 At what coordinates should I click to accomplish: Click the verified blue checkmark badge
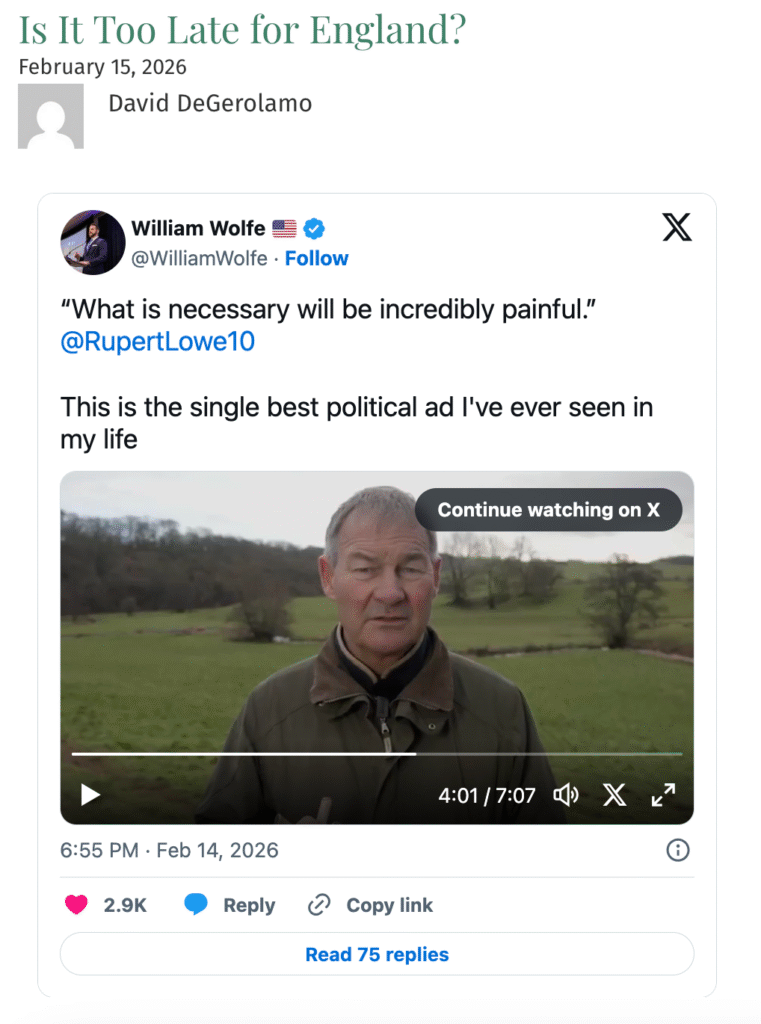[x=314, y=229]
